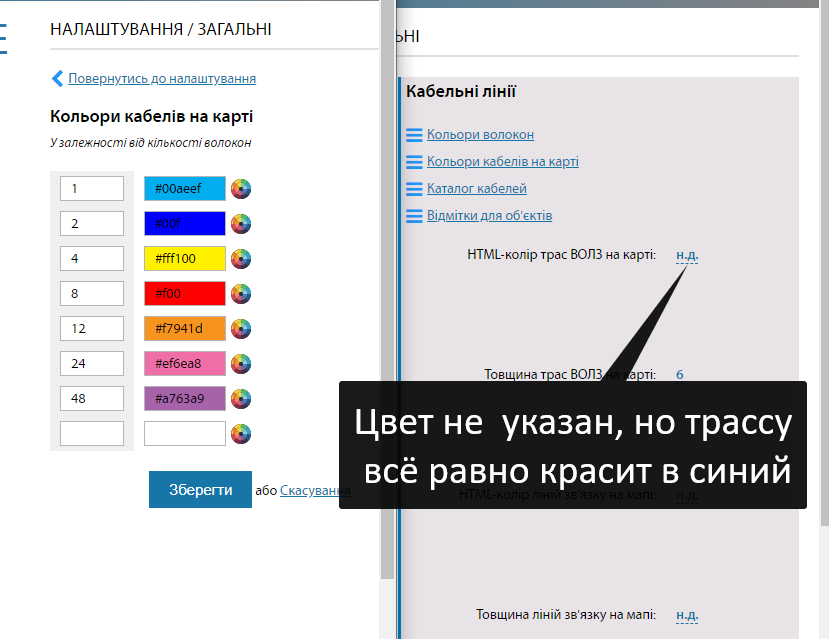Click the empty fiber count field
The height and width of the screenshot is (639, 829).
(x=92, y=433)
